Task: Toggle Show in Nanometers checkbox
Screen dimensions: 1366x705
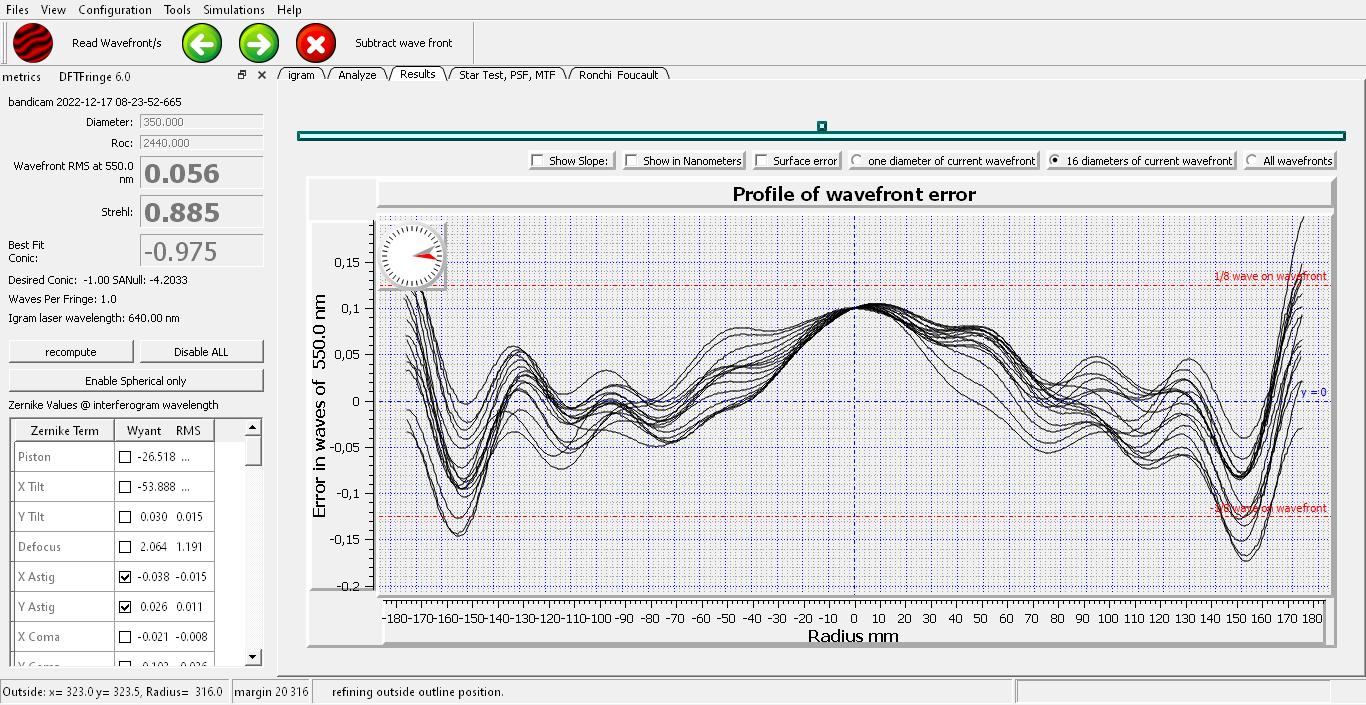Action: pyautogui.click(x=632, y=161)
